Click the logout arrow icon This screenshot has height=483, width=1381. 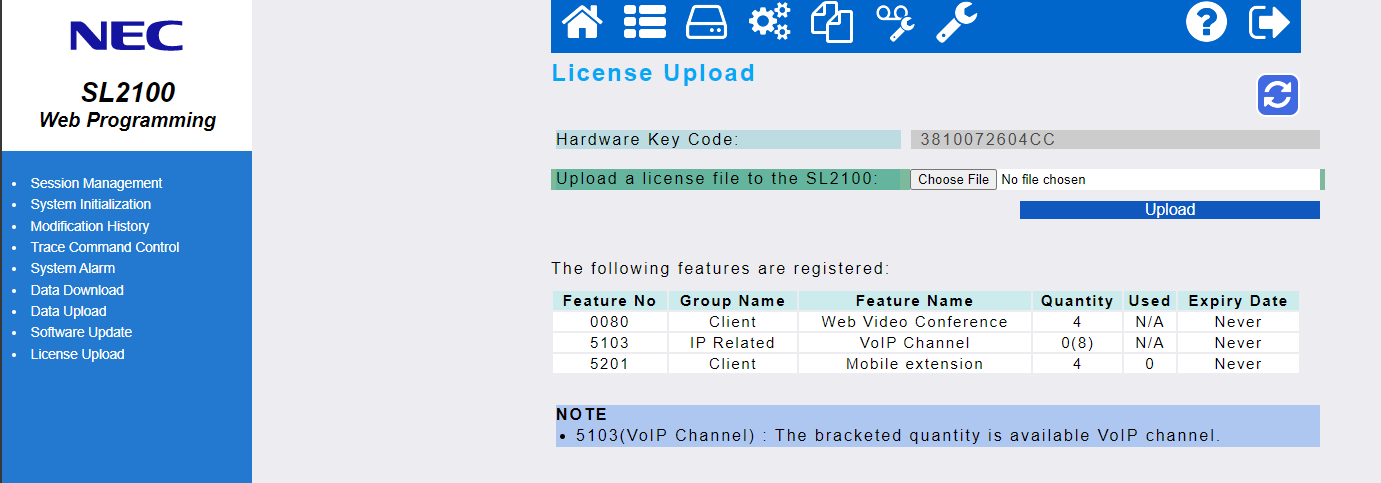(x=1270, y=22)
